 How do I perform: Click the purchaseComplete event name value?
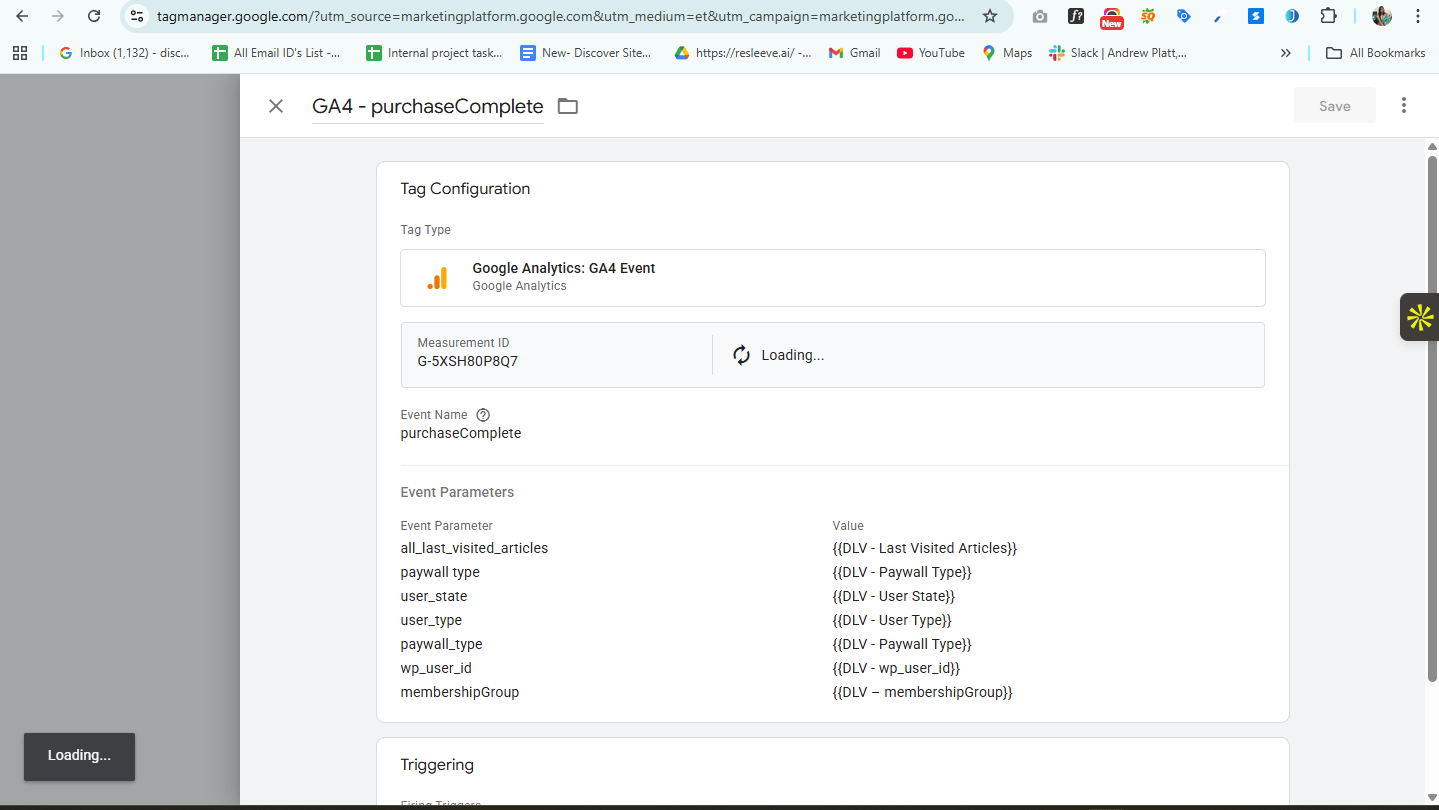[461, 433]
